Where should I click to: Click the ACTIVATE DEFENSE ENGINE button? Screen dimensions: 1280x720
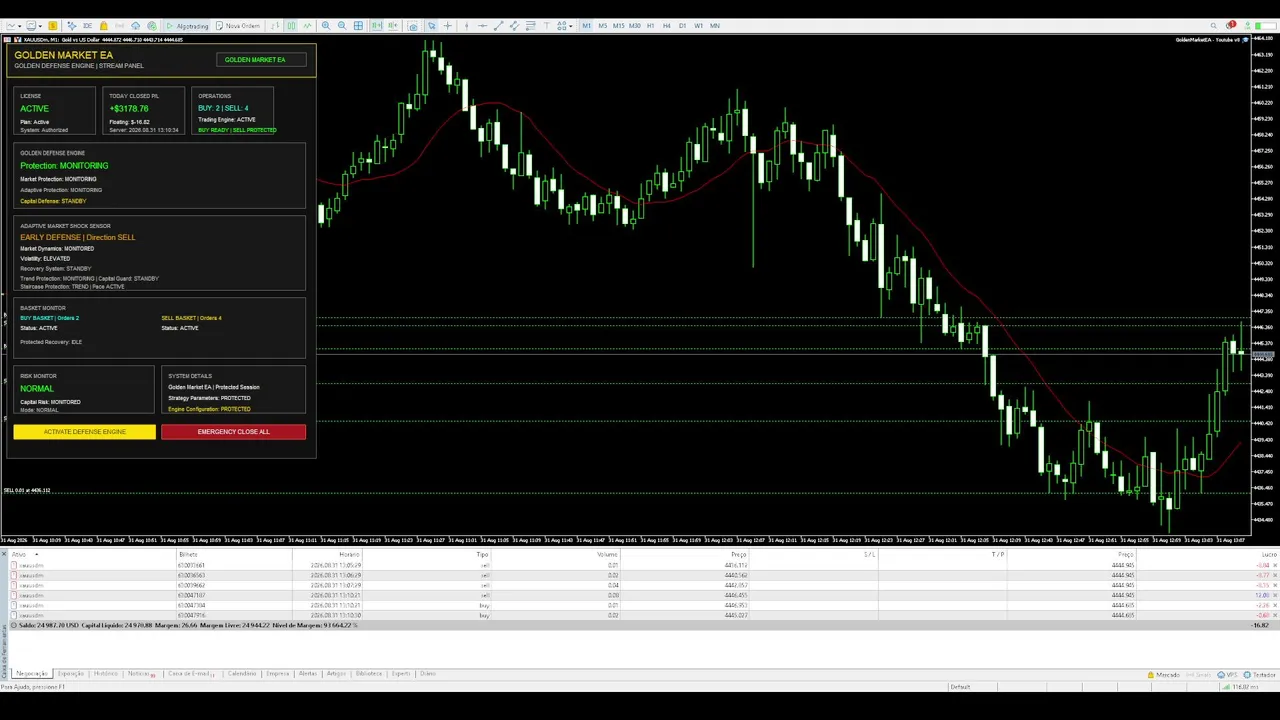[x=85, y=432]
